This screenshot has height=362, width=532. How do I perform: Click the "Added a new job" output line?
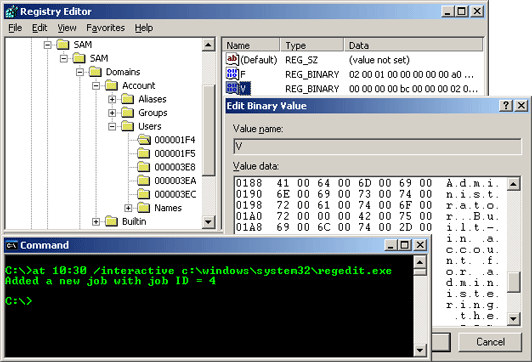pyautogui.click(x=110, y=281)
